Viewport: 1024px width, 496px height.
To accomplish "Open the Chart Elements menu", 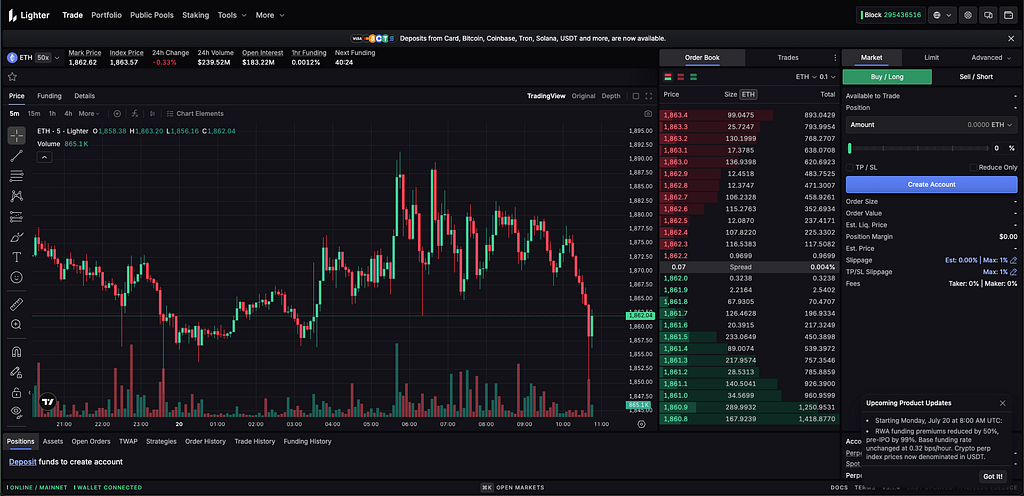I will point(195,114).
